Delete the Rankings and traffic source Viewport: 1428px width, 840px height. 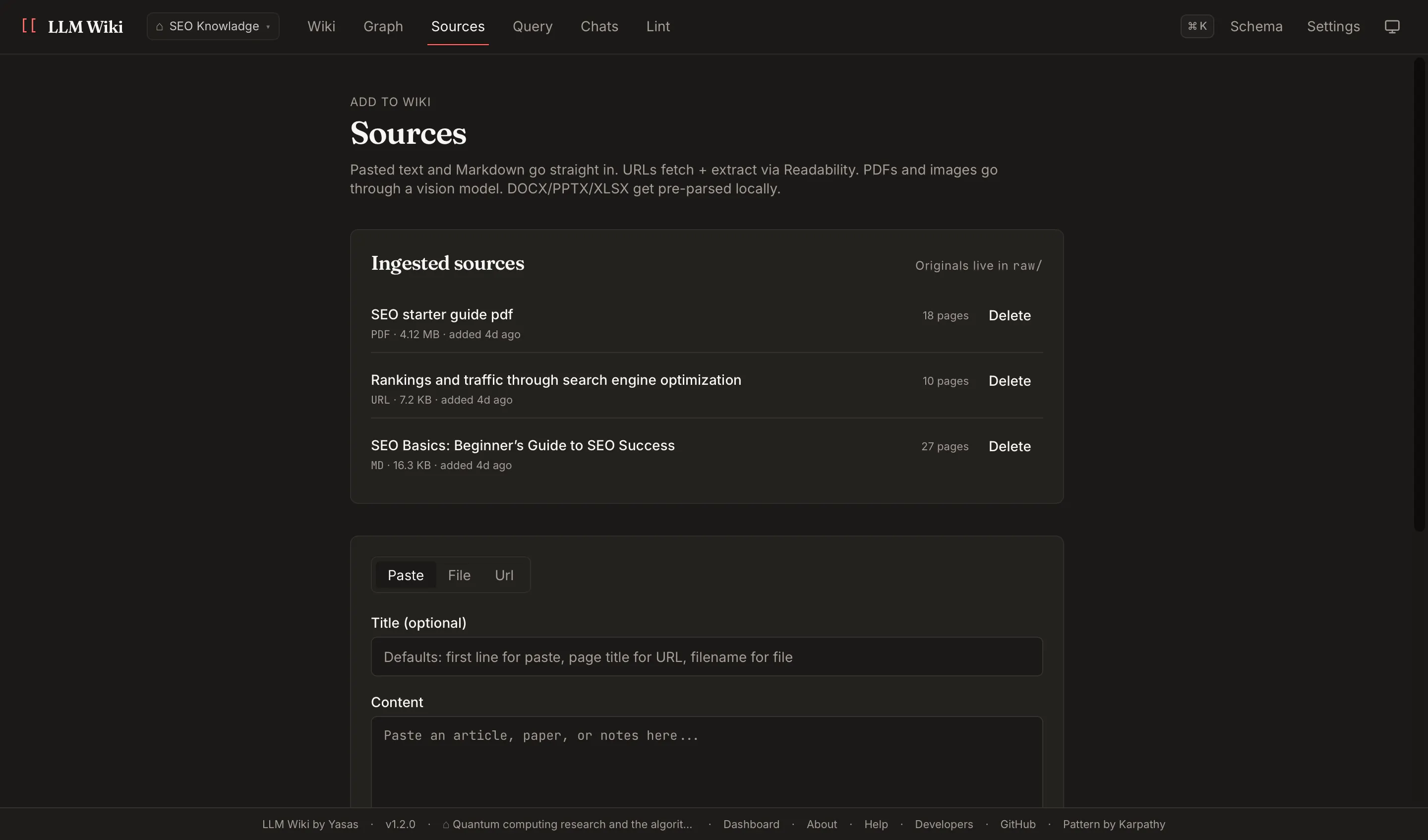[1009, 381]
